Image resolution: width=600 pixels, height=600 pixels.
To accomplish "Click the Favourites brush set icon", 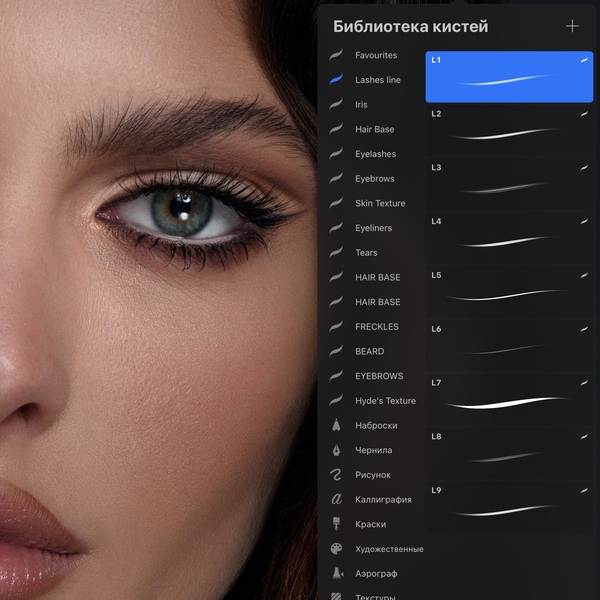I will (x=336, y=55).
